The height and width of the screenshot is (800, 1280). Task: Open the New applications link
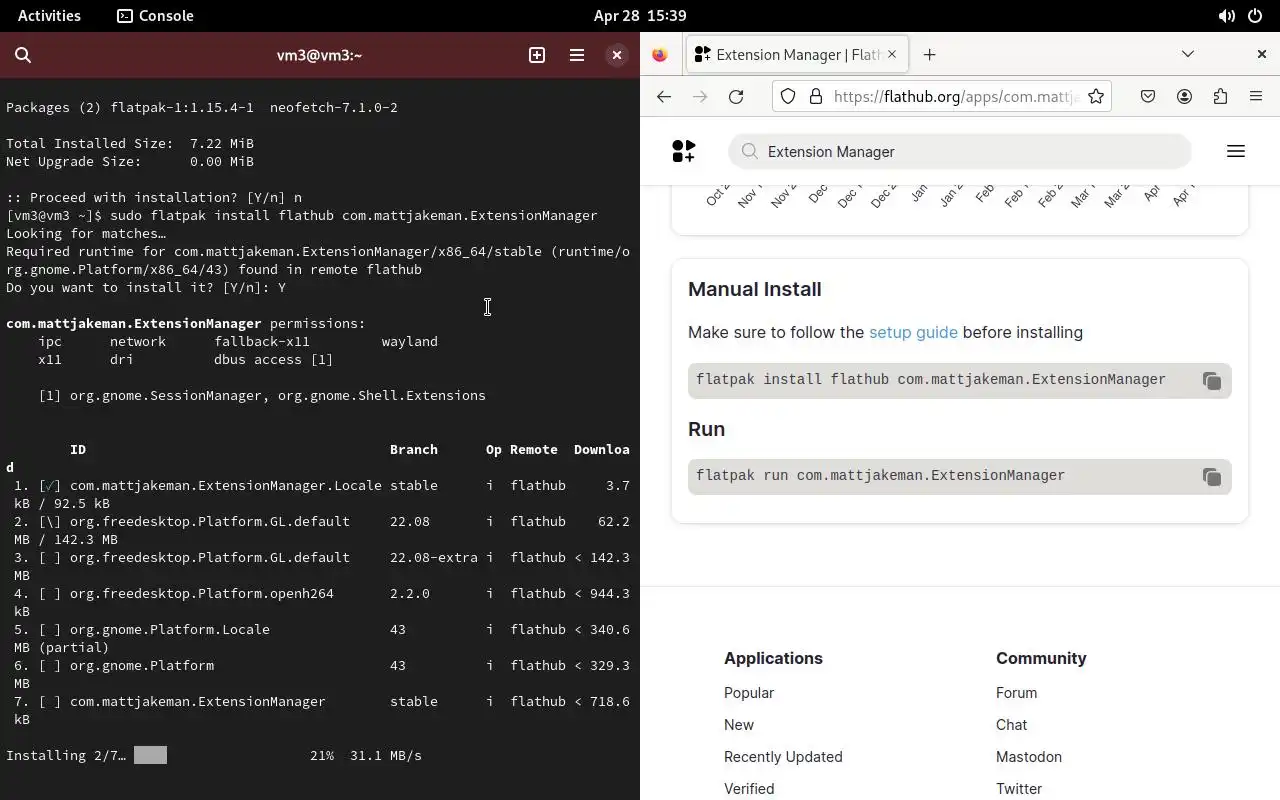pyautogui.click(x=739, y=724)
